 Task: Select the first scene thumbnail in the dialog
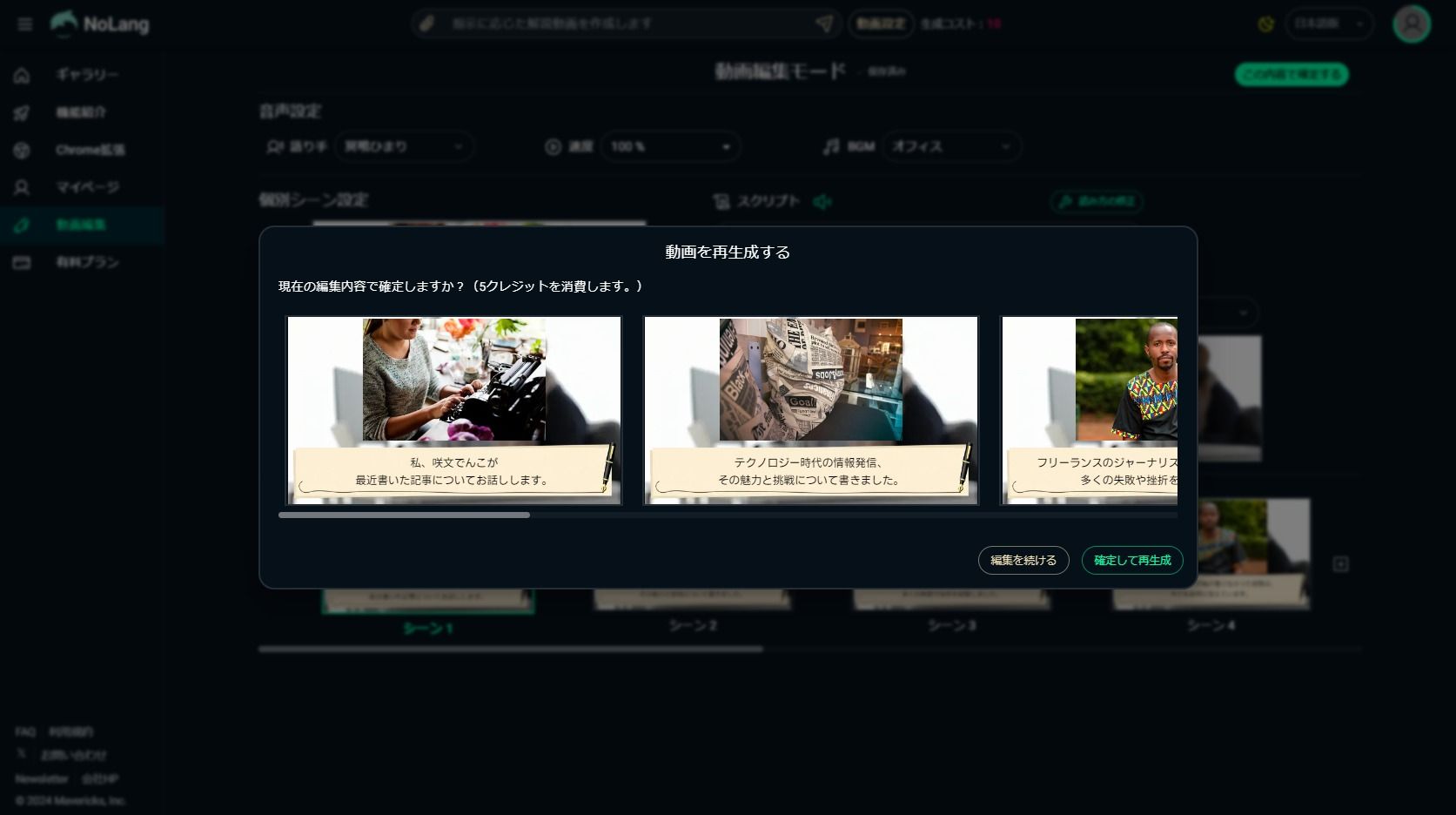[x=453, y=410]
